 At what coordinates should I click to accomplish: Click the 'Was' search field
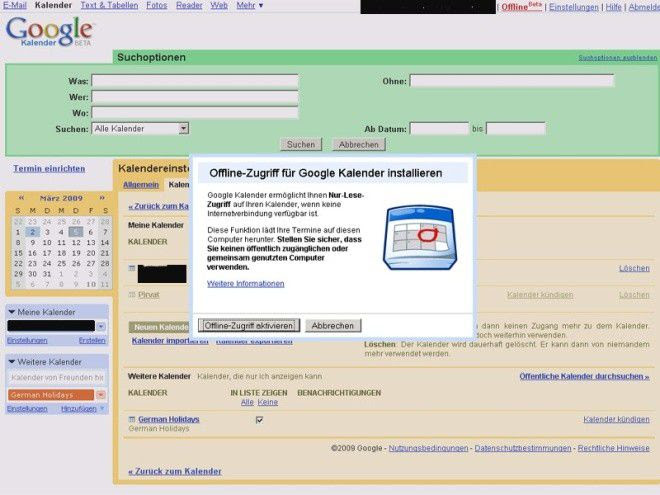point(195,80)
